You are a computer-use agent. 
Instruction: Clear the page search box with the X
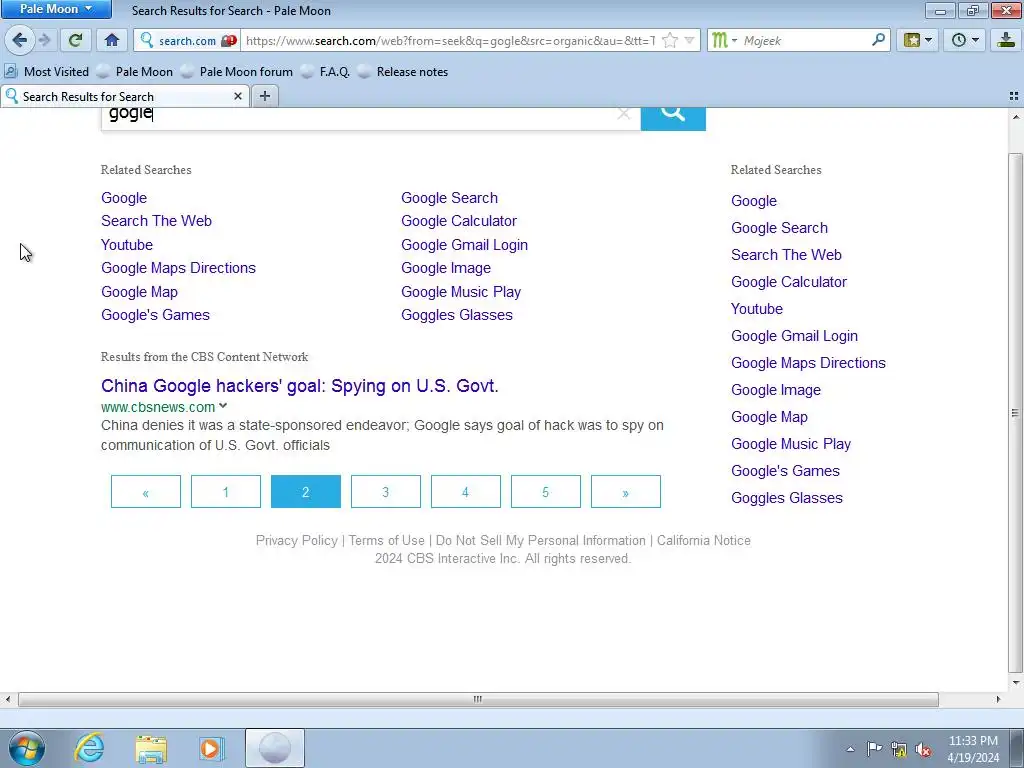click(x=624, y=114)
